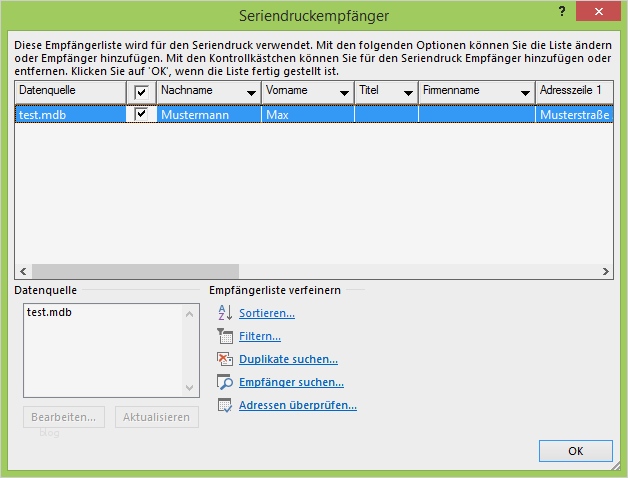Click the dialog resize grip corner
628x478 pixels.
click(616, 466)
